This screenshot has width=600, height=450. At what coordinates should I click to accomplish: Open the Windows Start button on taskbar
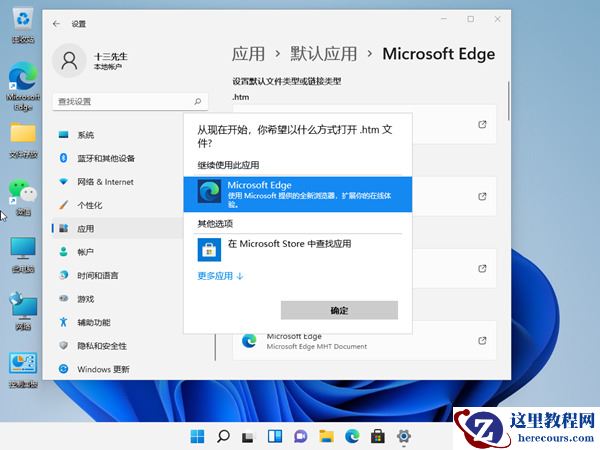pos(197,436)
